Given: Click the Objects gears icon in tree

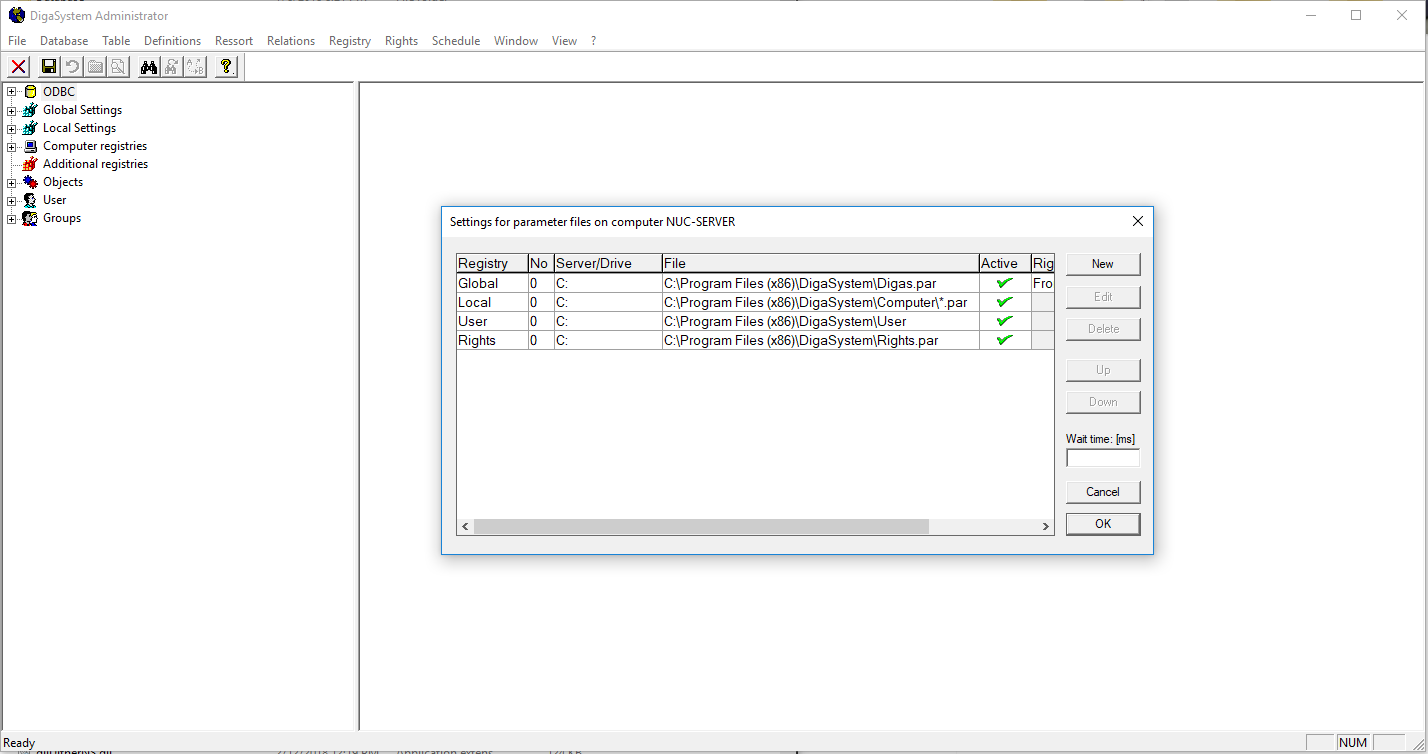Looking at the screenshot, I should (x=30, y=182).
